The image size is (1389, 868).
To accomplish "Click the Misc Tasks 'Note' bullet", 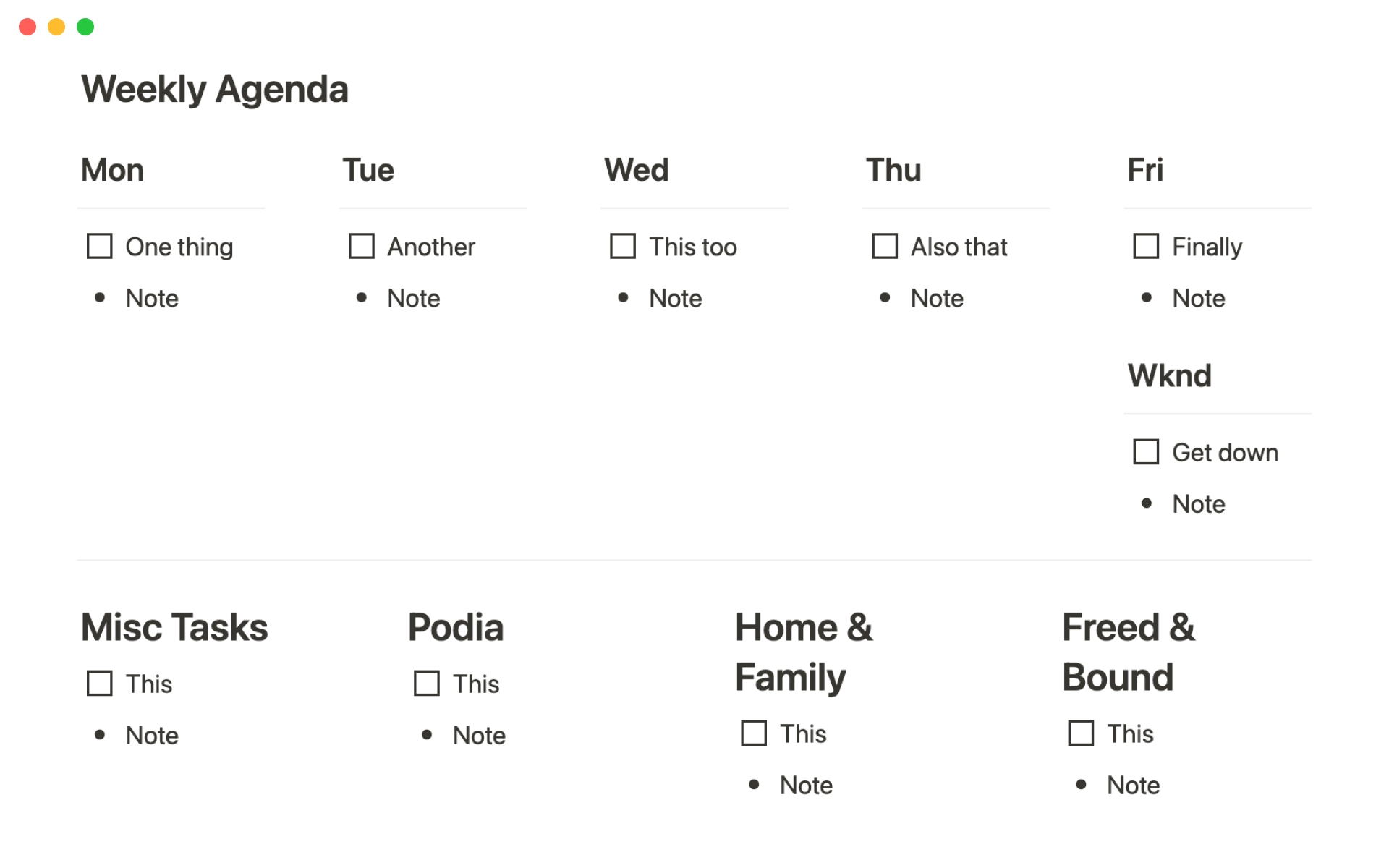I will 152,734.
